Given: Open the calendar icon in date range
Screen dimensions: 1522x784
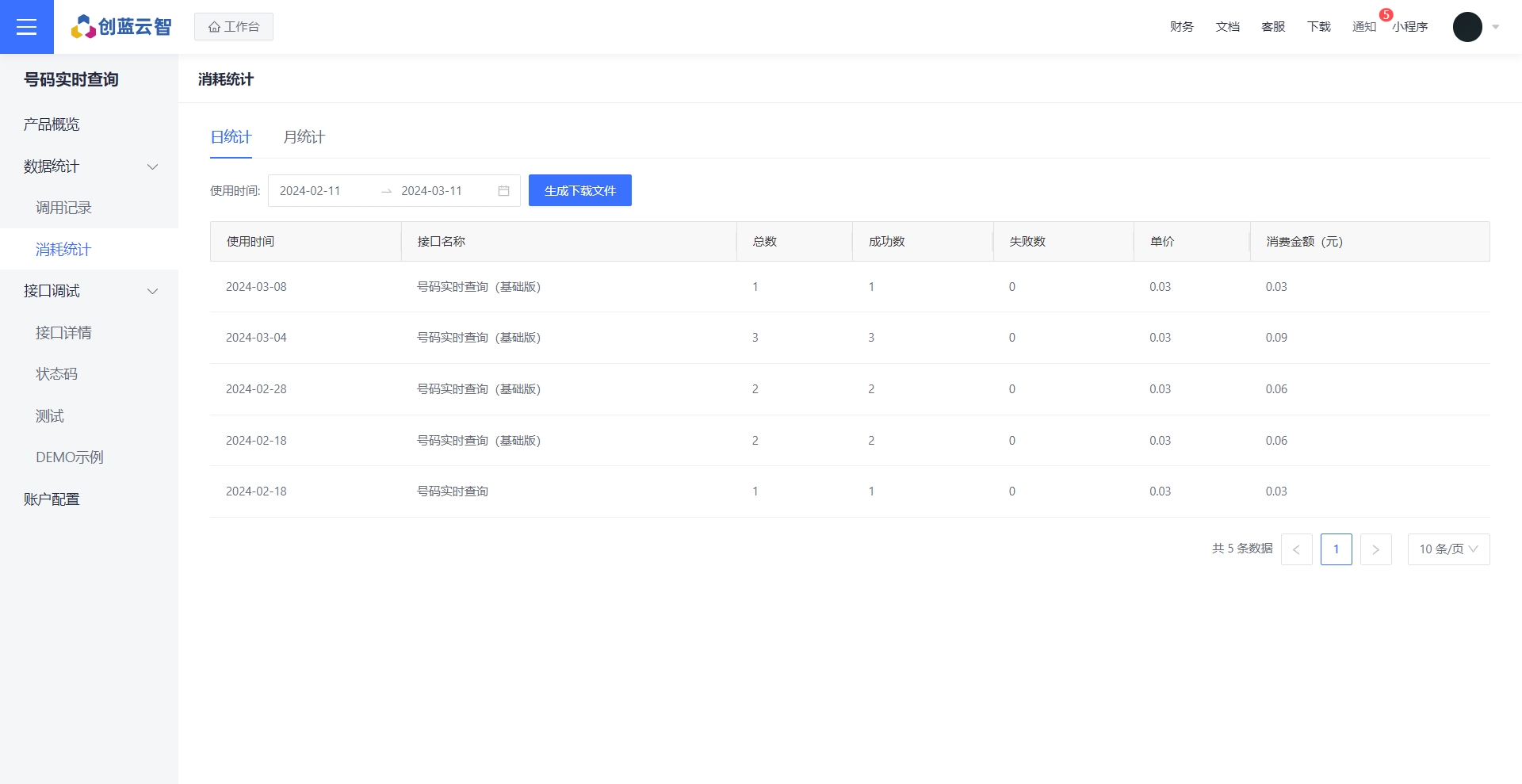Looking at the screenshot, I should click(x=503, y=191).
